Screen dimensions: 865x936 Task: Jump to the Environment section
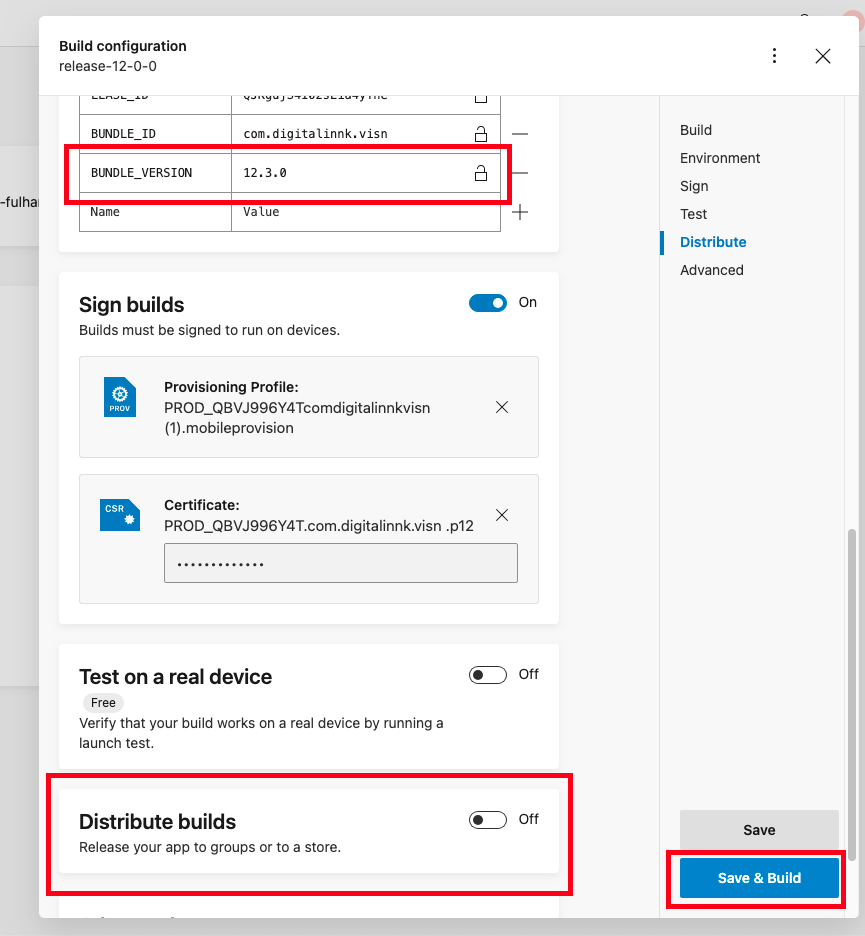pyautogui.click(x=720, y=158)
